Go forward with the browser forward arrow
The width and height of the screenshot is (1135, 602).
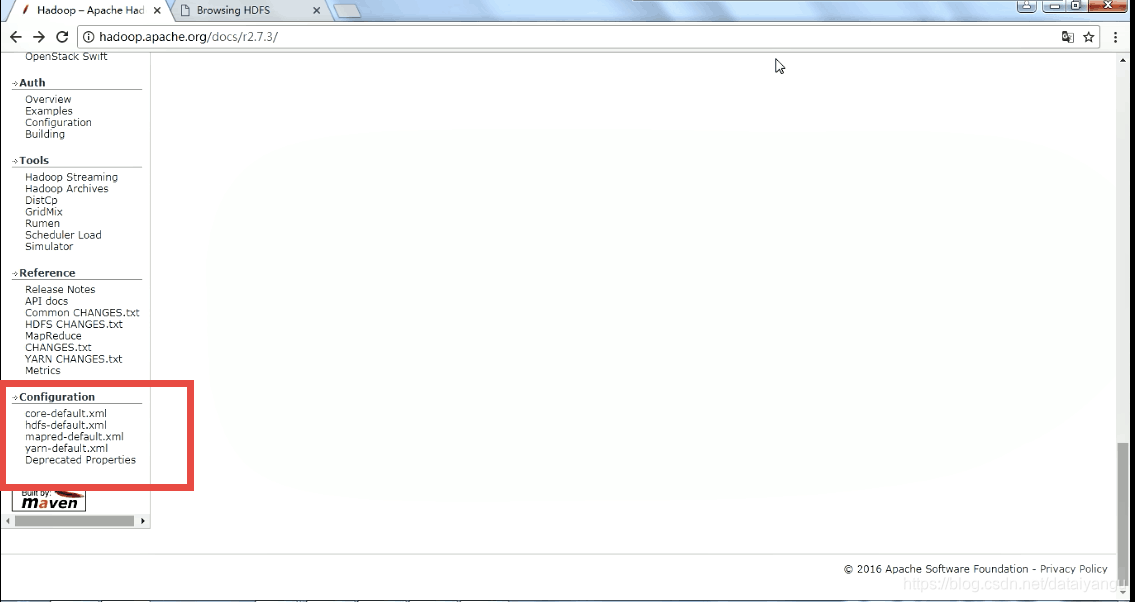tap(39, 37)
